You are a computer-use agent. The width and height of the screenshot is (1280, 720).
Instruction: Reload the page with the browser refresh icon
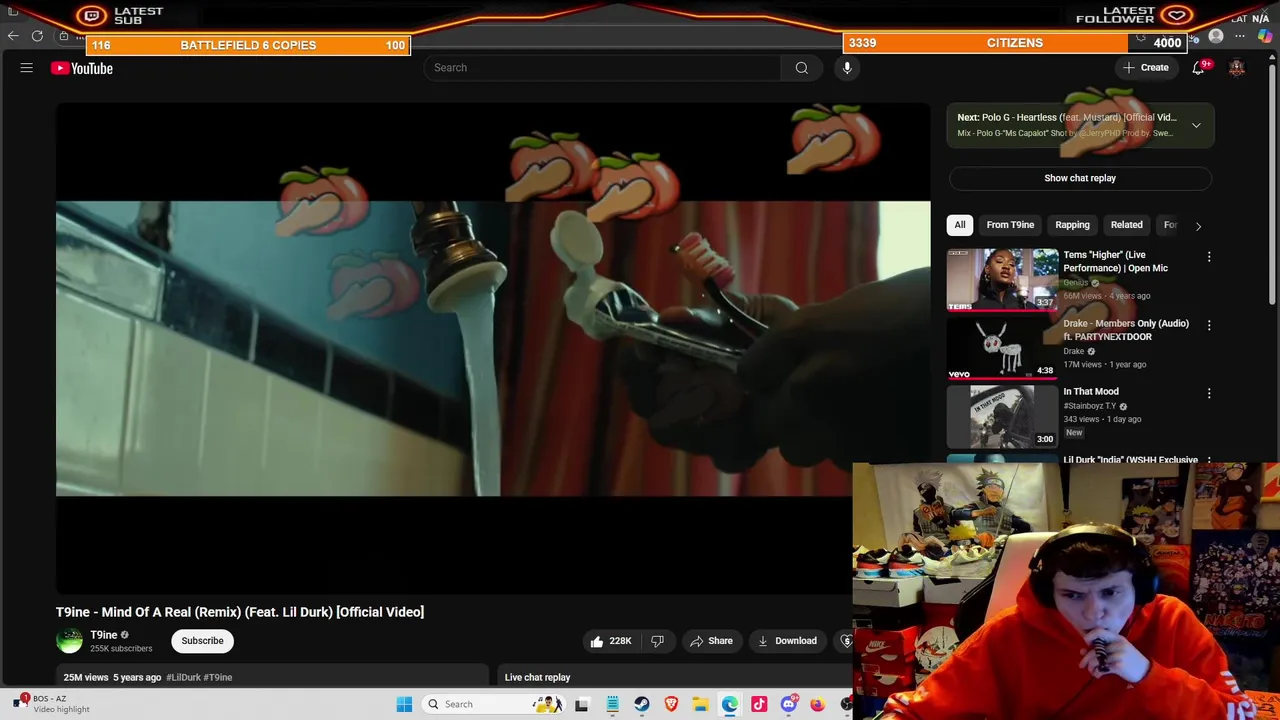(x=37, y=36)
